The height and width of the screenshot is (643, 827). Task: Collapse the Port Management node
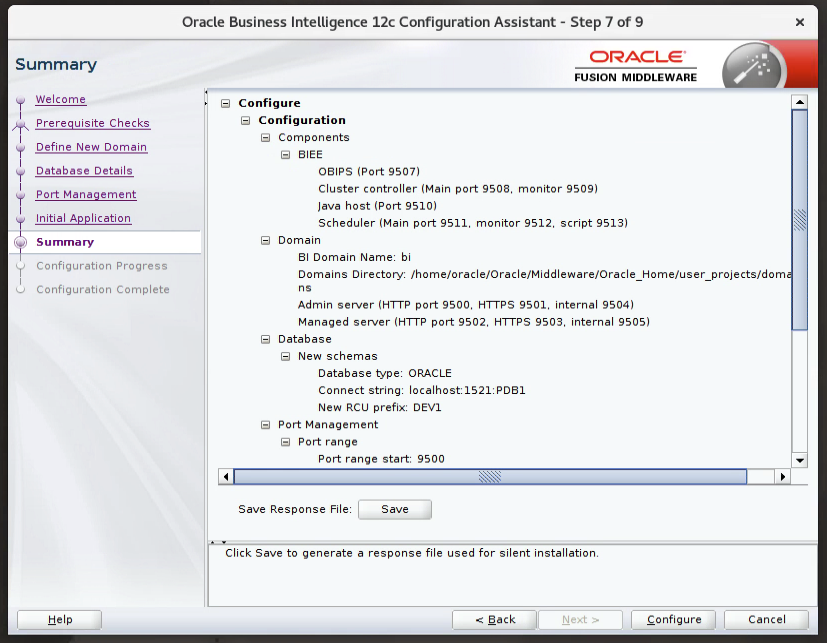click(x=266, y=425)
